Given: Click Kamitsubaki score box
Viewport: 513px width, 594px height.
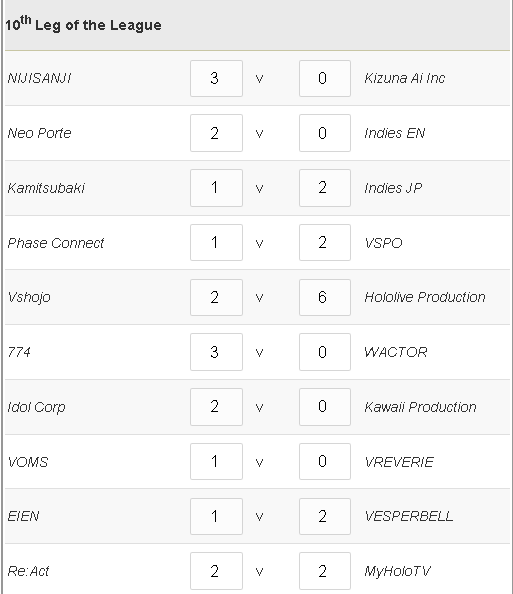Looking at the screenshot, I should click(216, 188).
